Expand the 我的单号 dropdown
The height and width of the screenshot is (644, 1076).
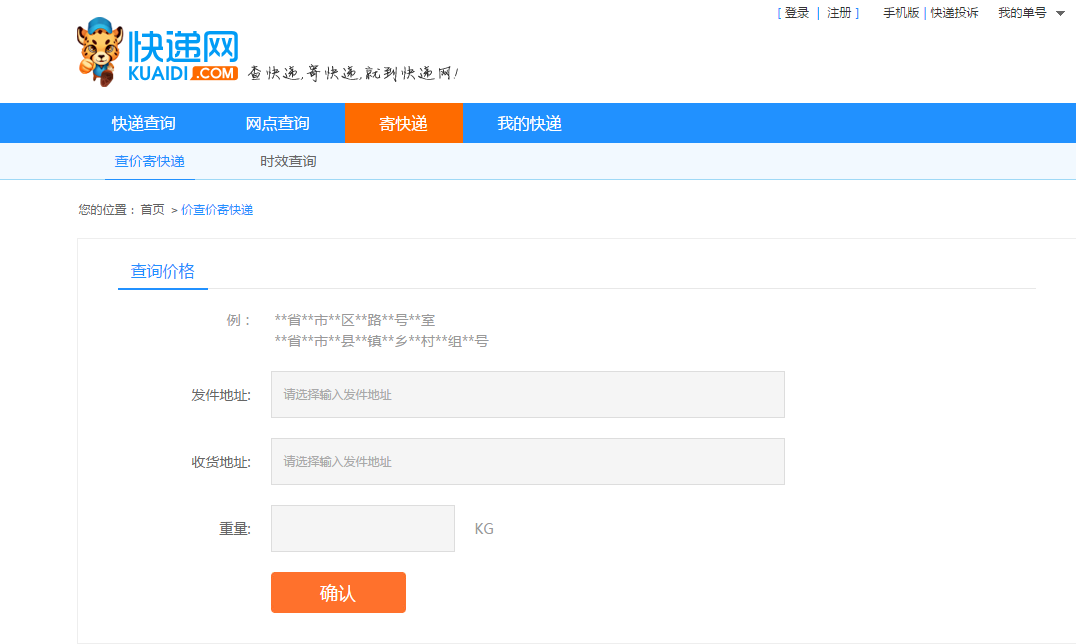[1031, 13]
